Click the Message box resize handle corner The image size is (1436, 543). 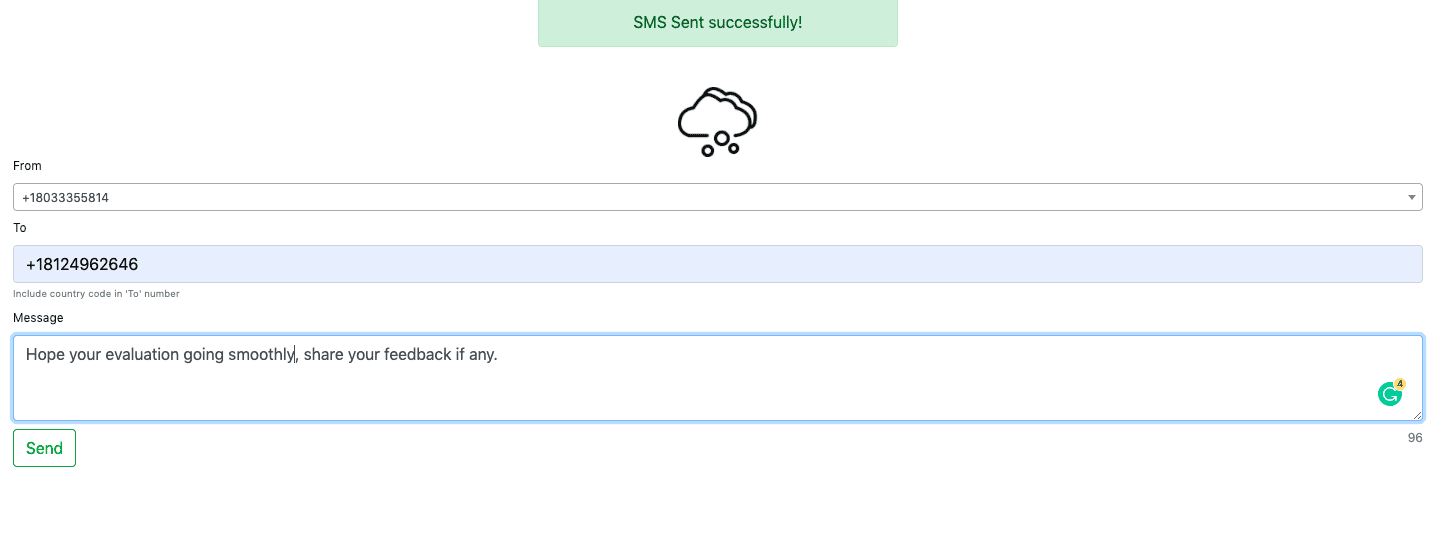[1417, 415]
